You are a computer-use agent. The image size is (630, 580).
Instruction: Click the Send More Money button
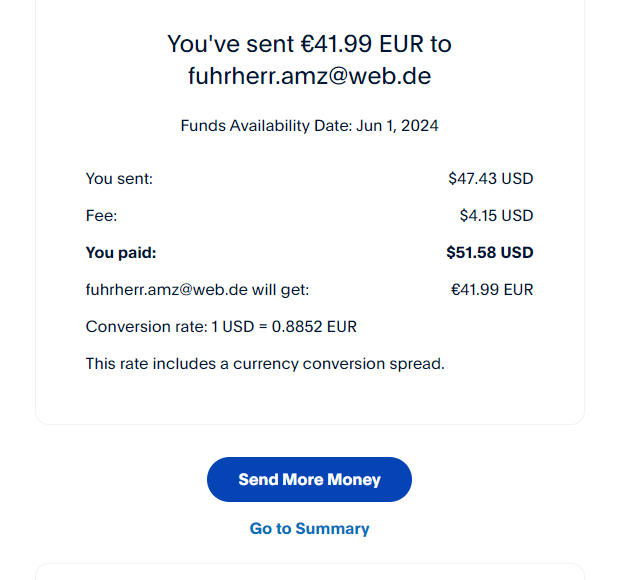tap(309, 480)
